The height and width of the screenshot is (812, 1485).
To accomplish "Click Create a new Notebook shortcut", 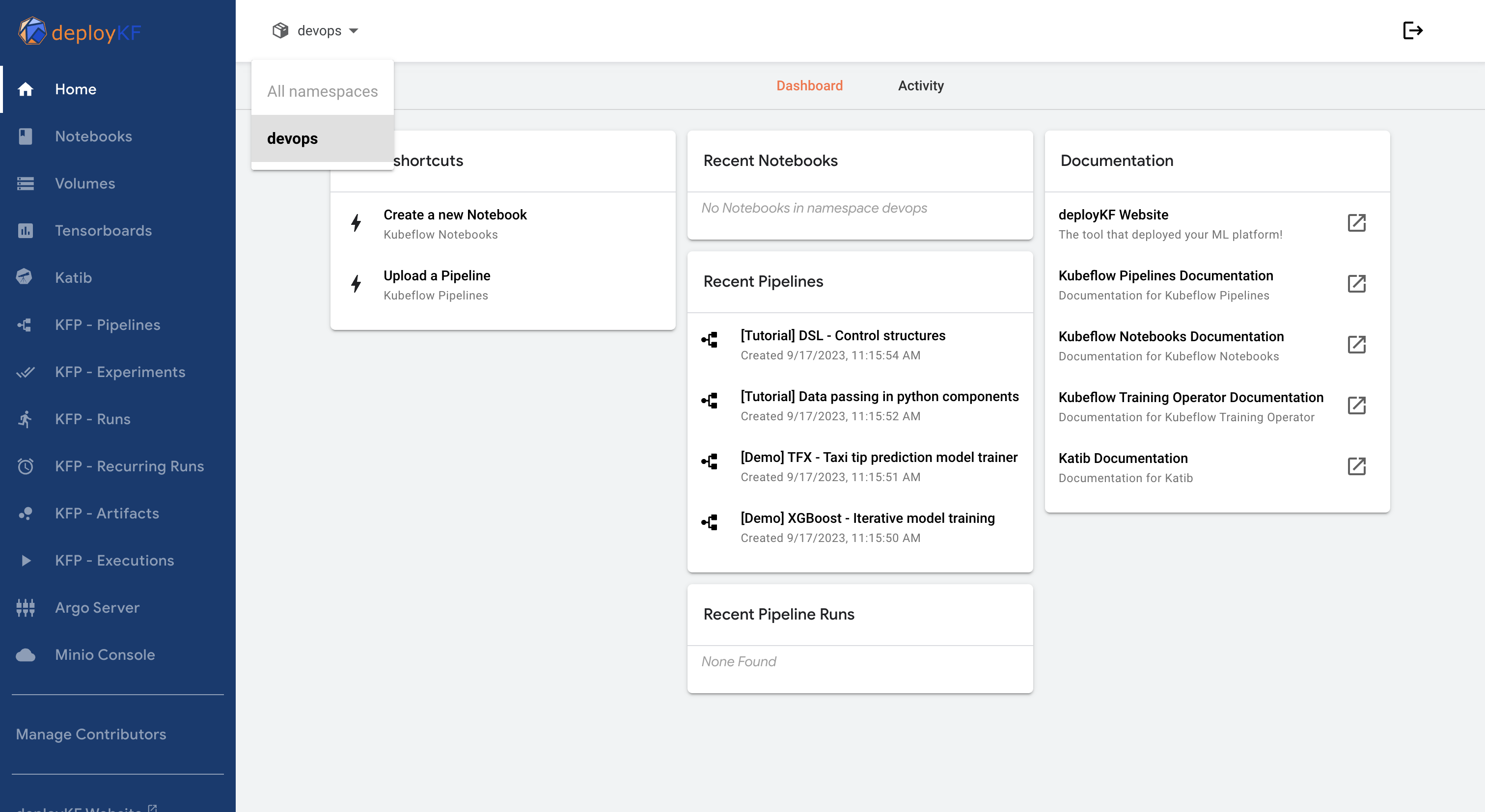I will click(503, 223).
